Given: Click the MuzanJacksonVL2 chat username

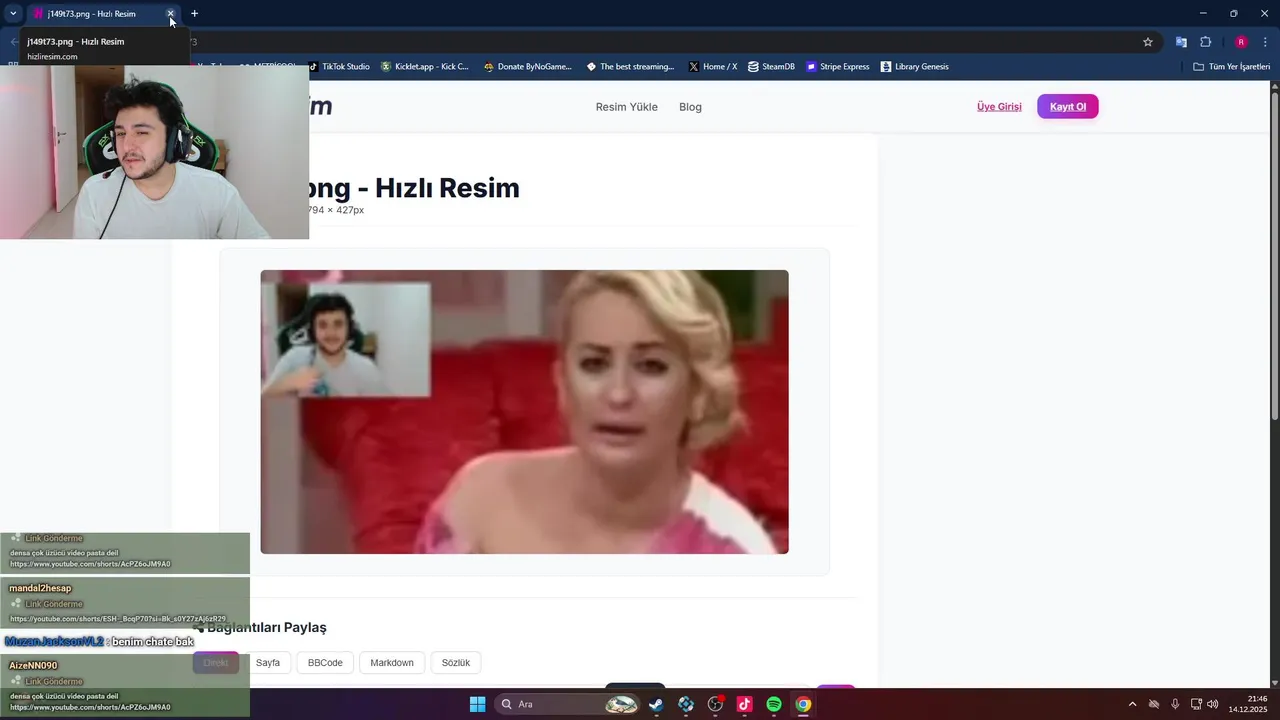Looking at the screenshot, I should [x=54, y=641].
